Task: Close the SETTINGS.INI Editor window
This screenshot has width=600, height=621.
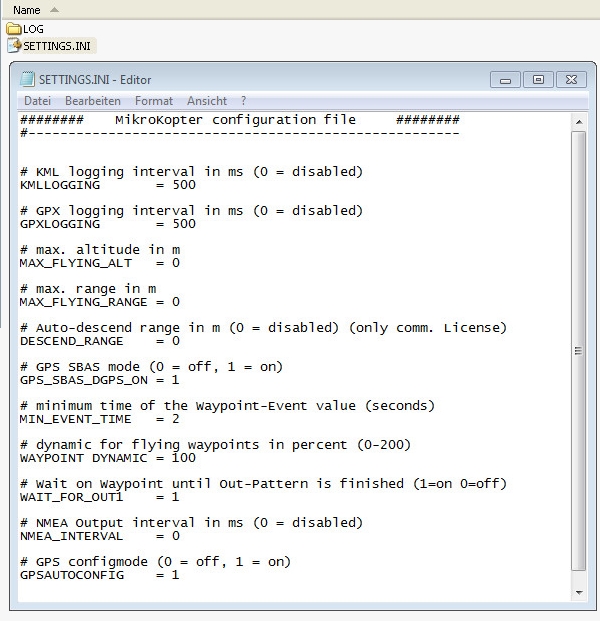Action: 569,79
